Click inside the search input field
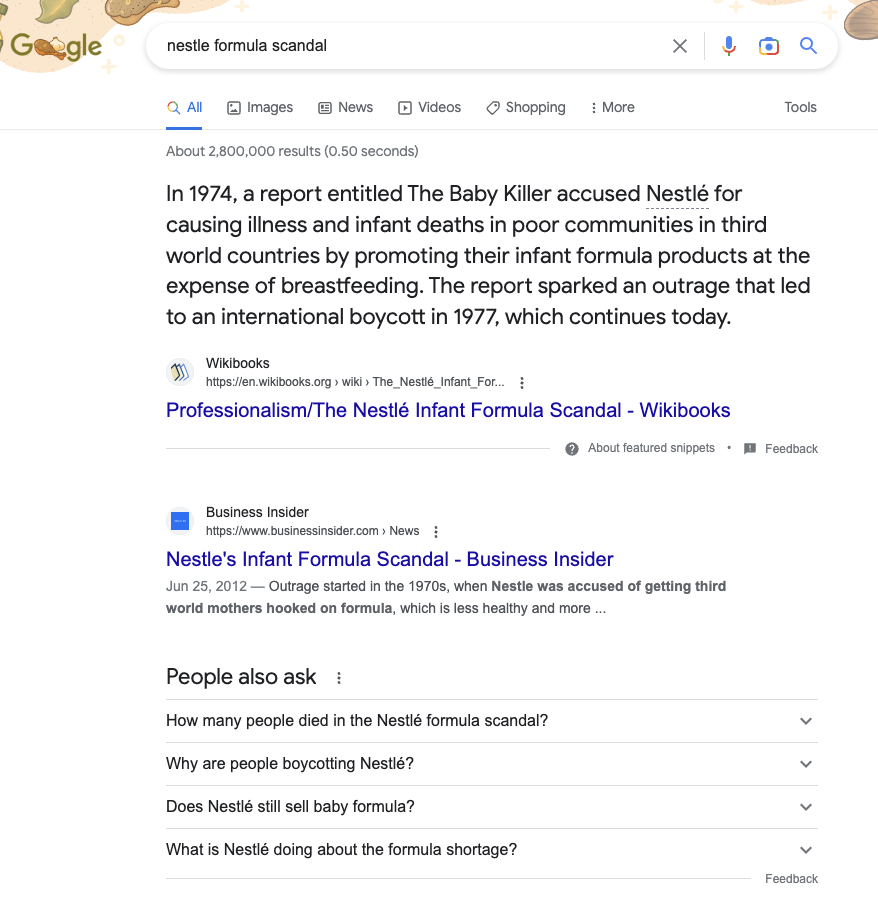The width and height of the screenshot is (878, 902). [400, 45]
